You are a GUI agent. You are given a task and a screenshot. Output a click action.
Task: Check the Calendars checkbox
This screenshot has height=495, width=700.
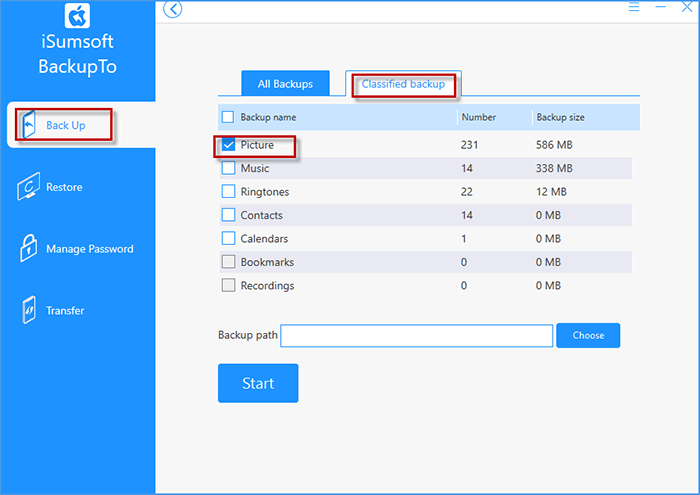228,238
